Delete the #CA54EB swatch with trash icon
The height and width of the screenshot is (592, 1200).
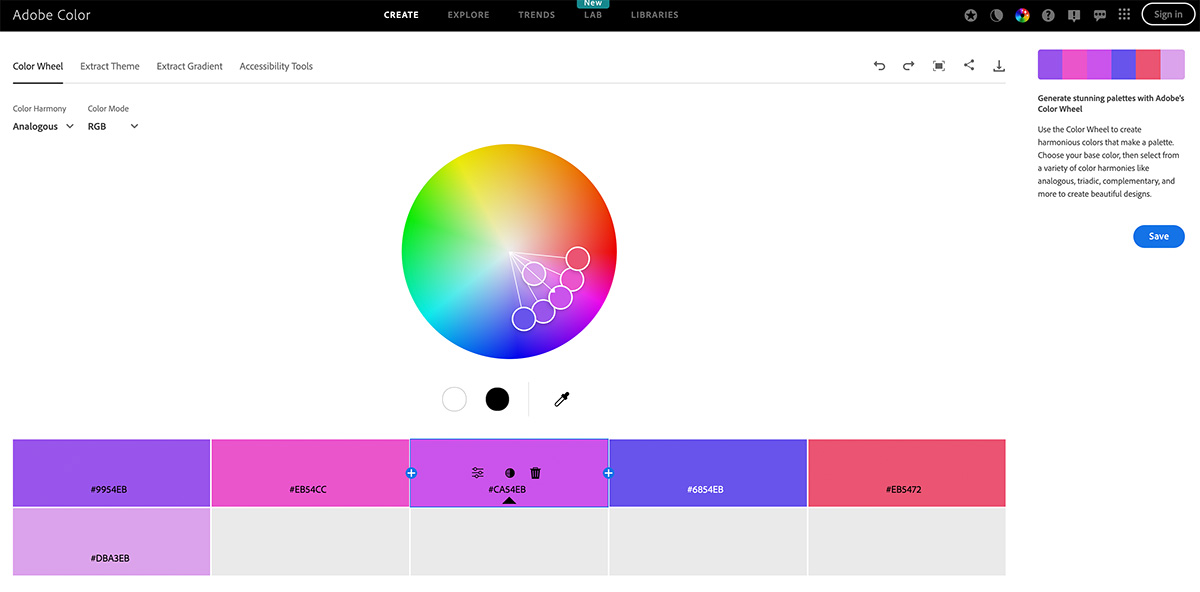tap(536, 473)
